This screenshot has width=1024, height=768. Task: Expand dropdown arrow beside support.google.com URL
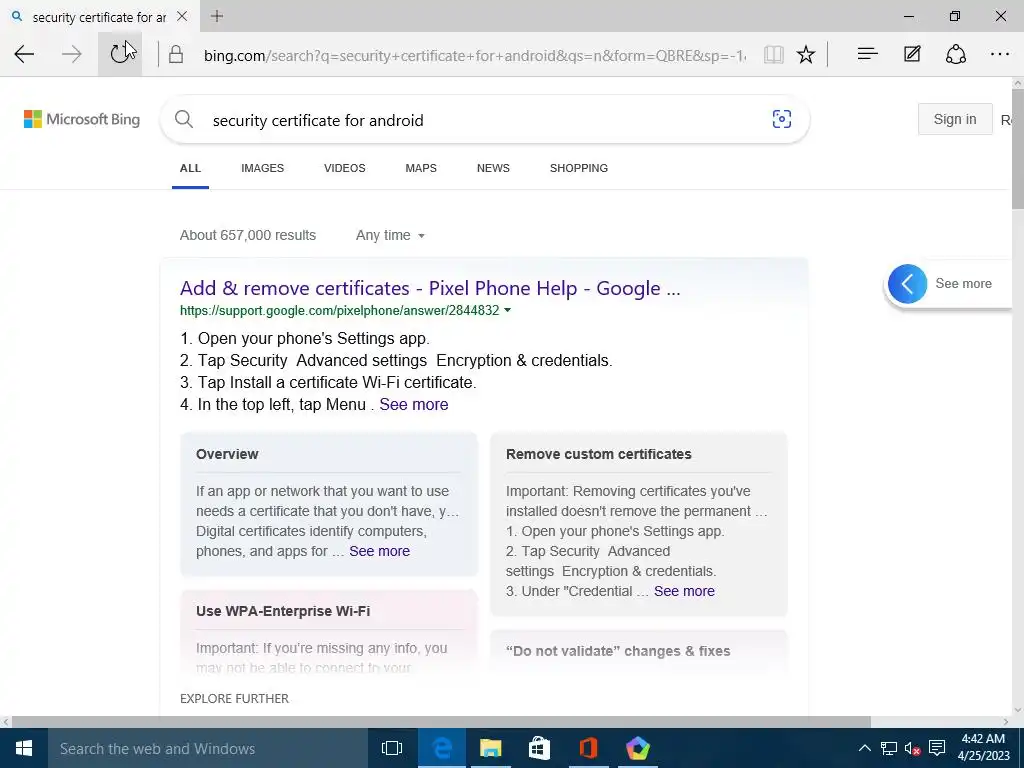tap(508, 310)
